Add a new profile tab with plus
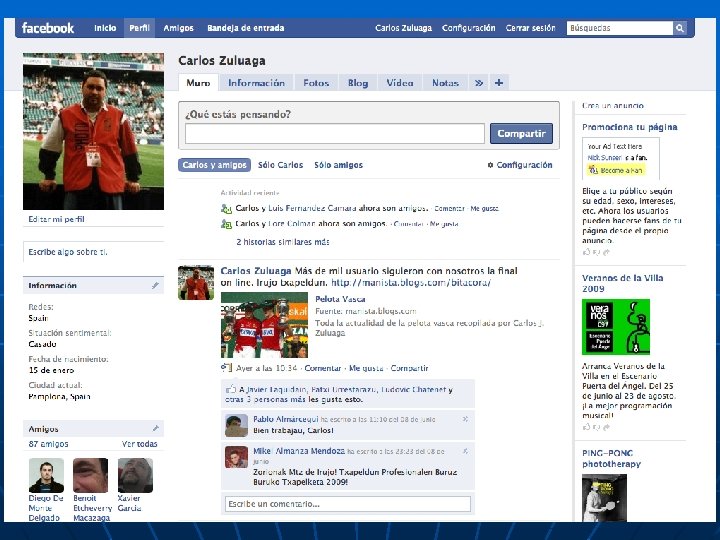The width and height of the screenshot is (720, 540). (x=499, y=83)
